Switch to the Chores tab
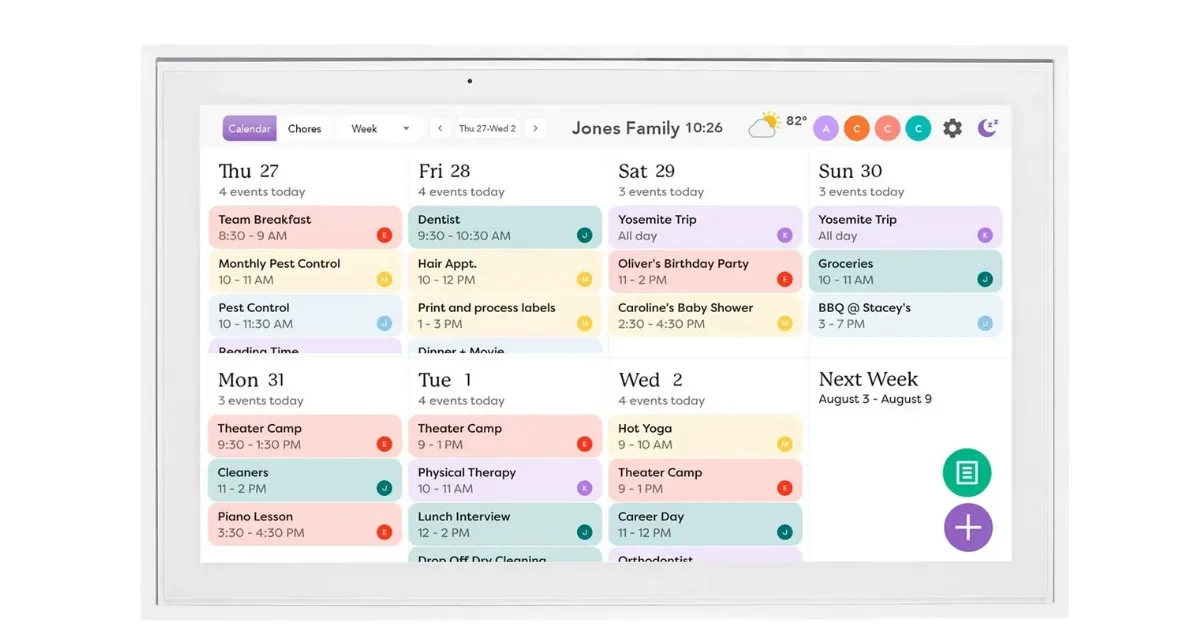 coord(304,128)
